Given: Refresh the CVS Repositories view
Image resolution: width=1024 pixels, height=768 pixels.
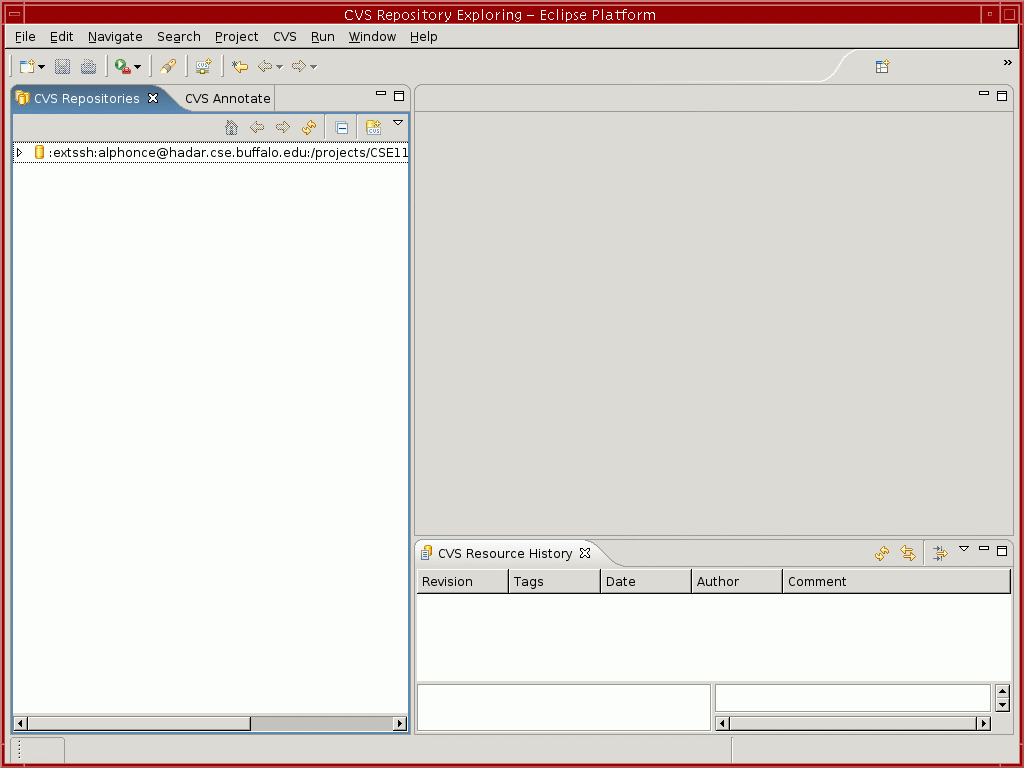Looking at the screenshot, I should click(309, 127).
